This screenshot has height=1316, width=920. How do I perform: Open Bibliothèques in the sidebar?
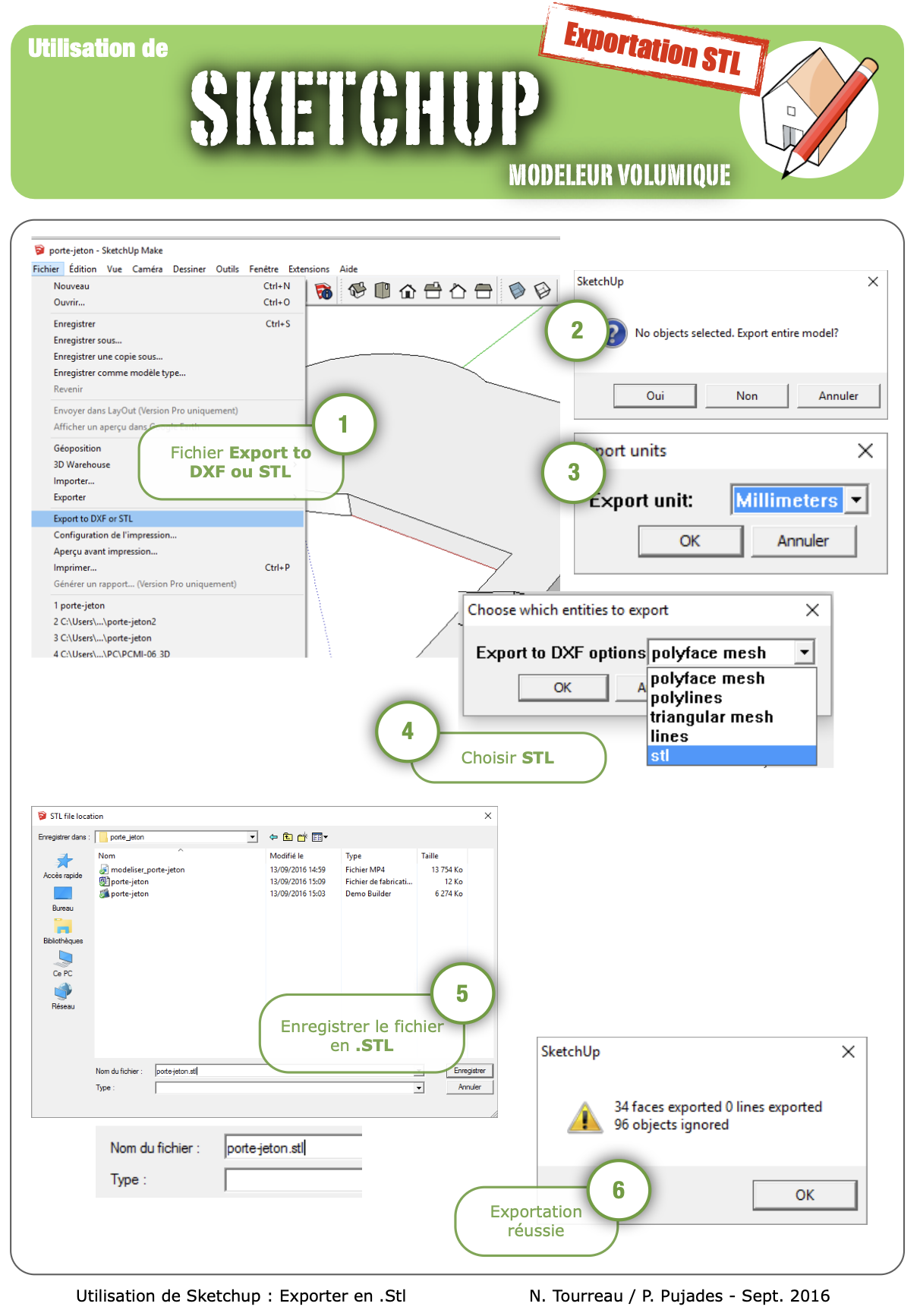click(x=63, y=932)
